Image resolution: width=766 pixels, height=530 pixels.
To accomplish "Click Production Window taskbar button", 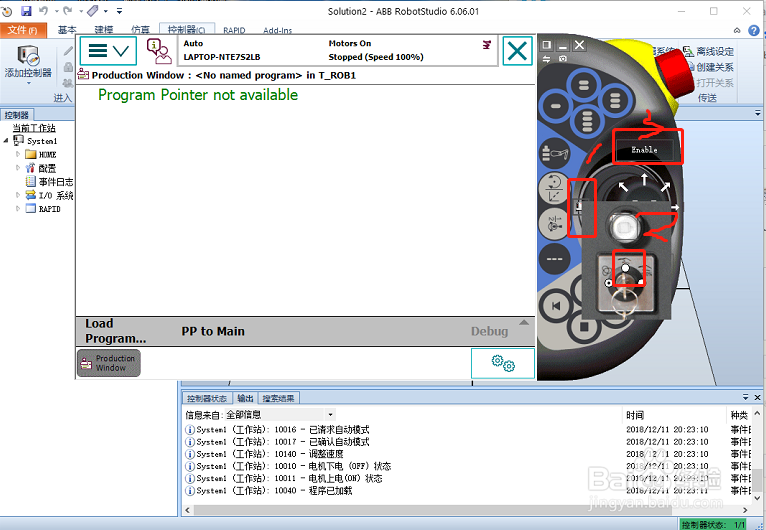I will (108, 363).
